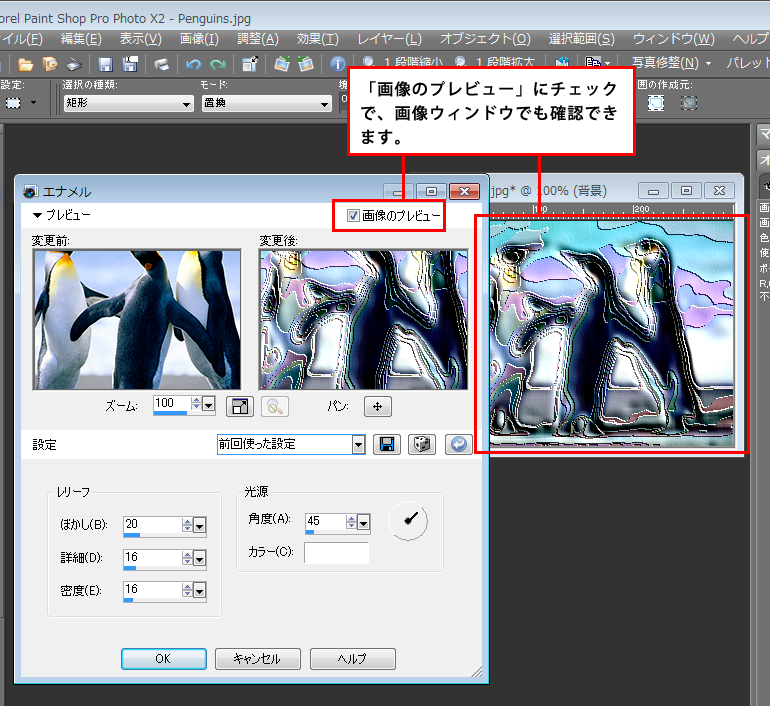Click the ズーム 100 value field
The width and height of the screenshot is (770, 706).
pos(171,403)
